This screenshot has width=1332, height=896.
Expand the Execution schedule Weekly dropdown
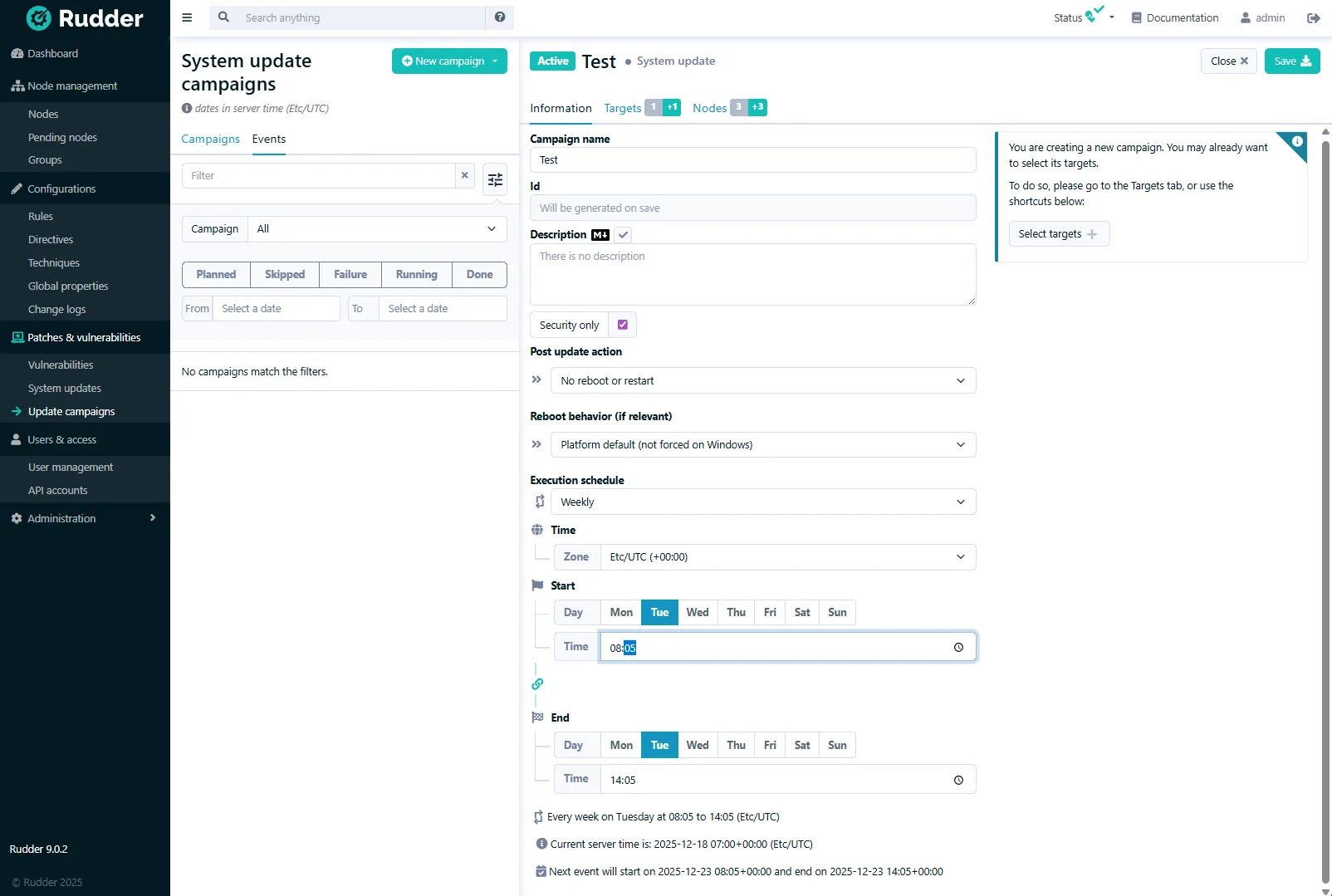(762, 502)
